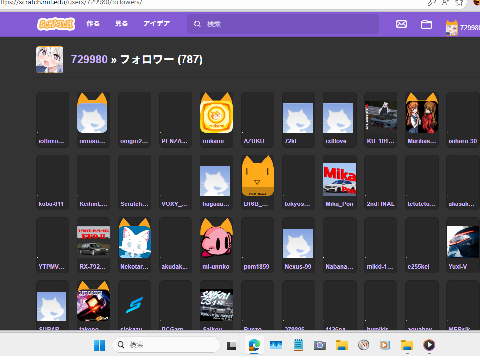Open the kobe411 username link

click(51, 204)
